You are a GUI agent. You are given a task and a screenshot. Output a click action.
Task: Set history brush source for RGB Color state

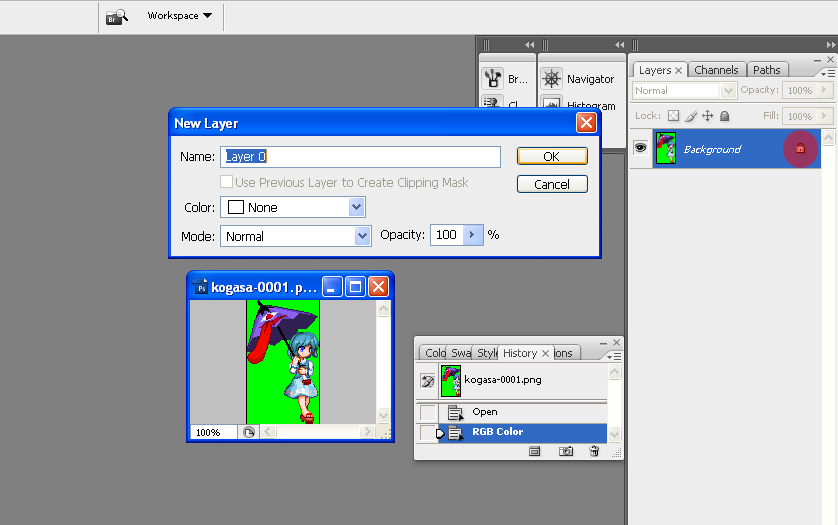[x=428, y=433]
